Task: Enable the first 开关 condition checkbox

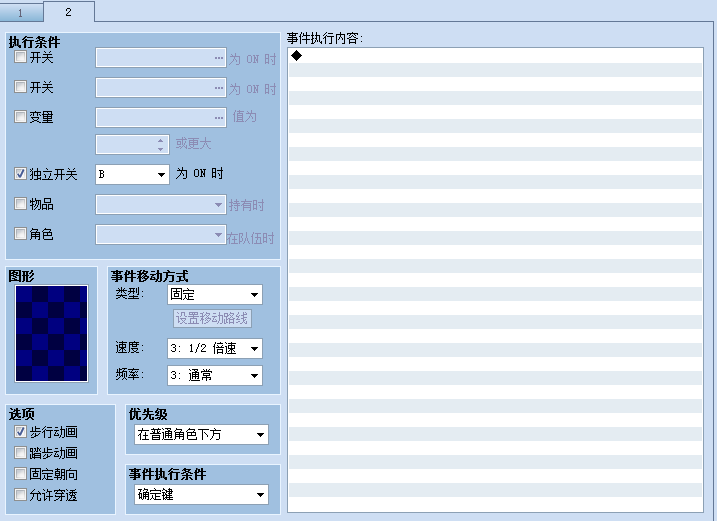Action: click(x=20, y=57)
